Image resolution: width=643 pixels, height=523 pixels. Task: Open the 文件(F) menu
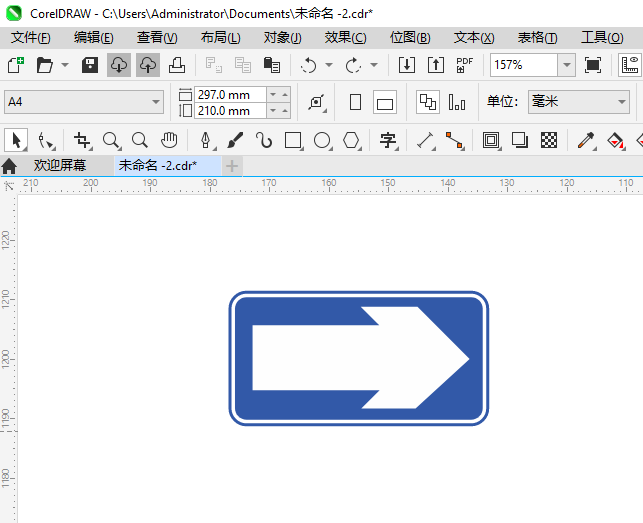pyautogui.click(x=31, y=38)
